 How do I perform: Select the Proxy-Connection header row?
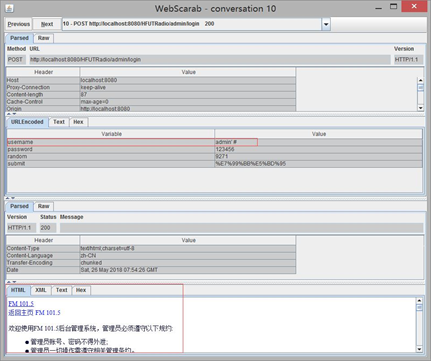151,87
